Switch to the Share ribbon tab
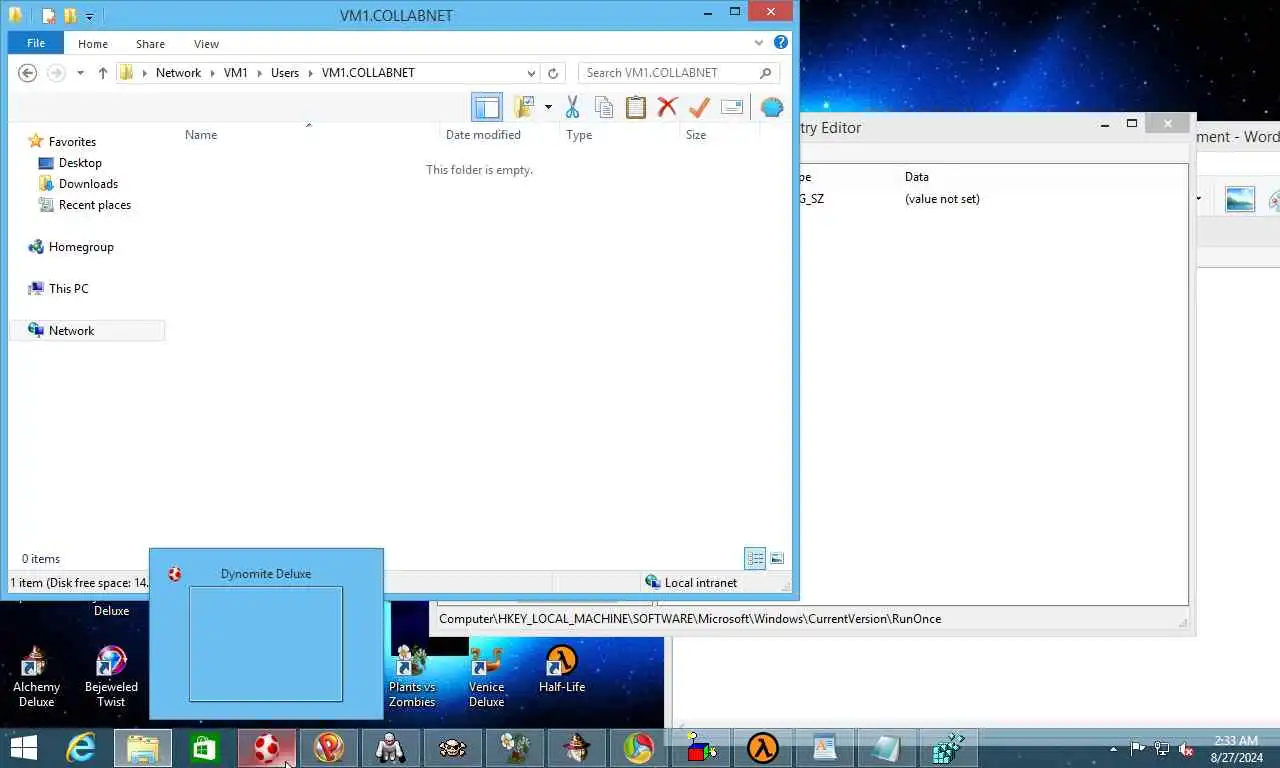The image size is (1280, 768). point(151,43)
